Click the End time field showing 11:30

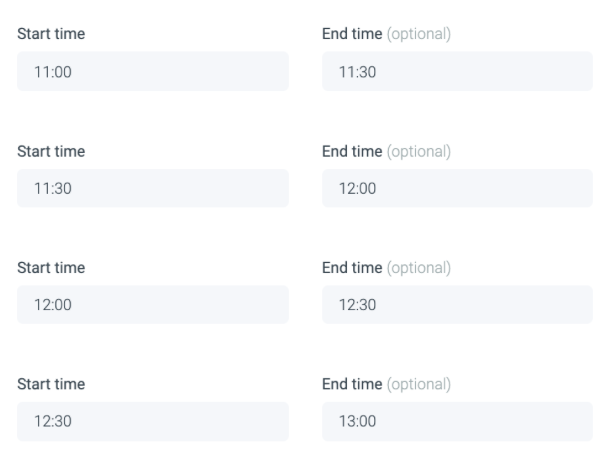tap(457, 72)
